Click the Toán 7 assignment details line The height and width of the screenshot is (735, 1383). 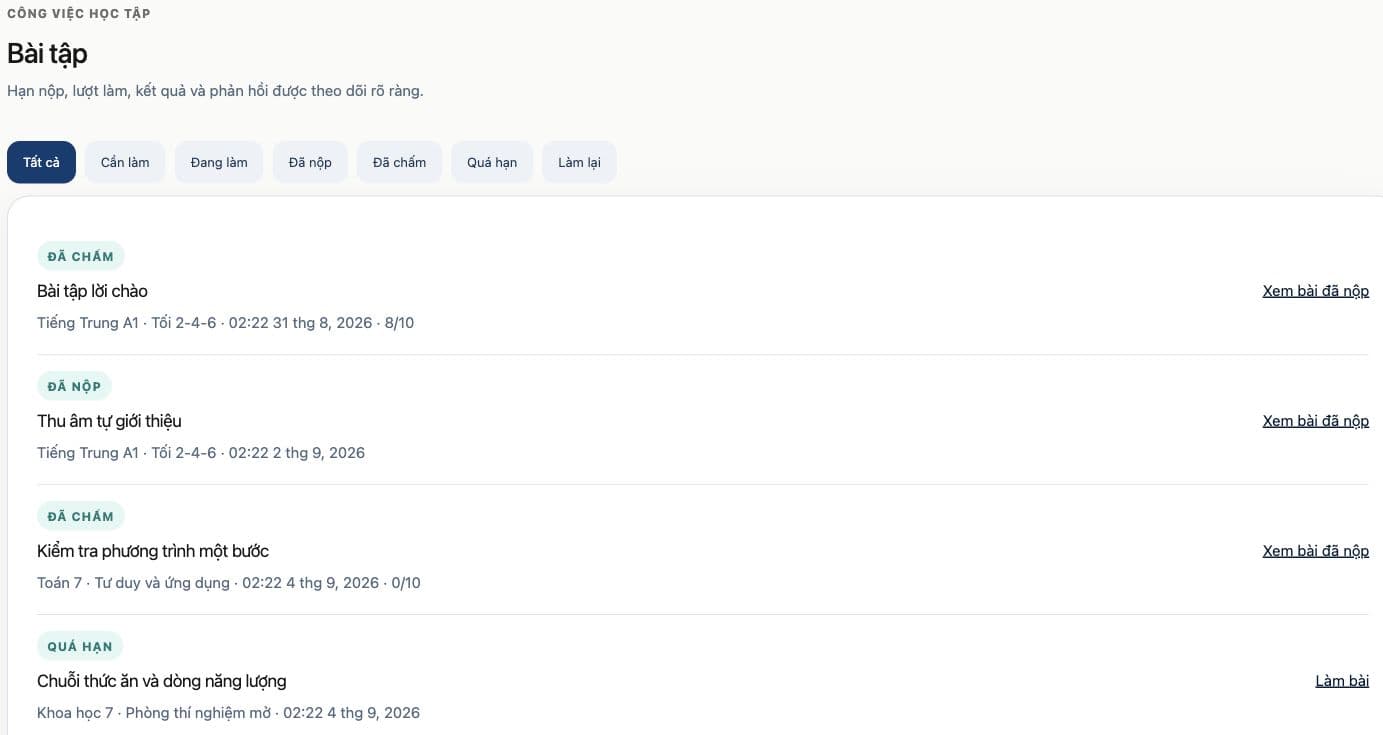click(x=229, y=582)
